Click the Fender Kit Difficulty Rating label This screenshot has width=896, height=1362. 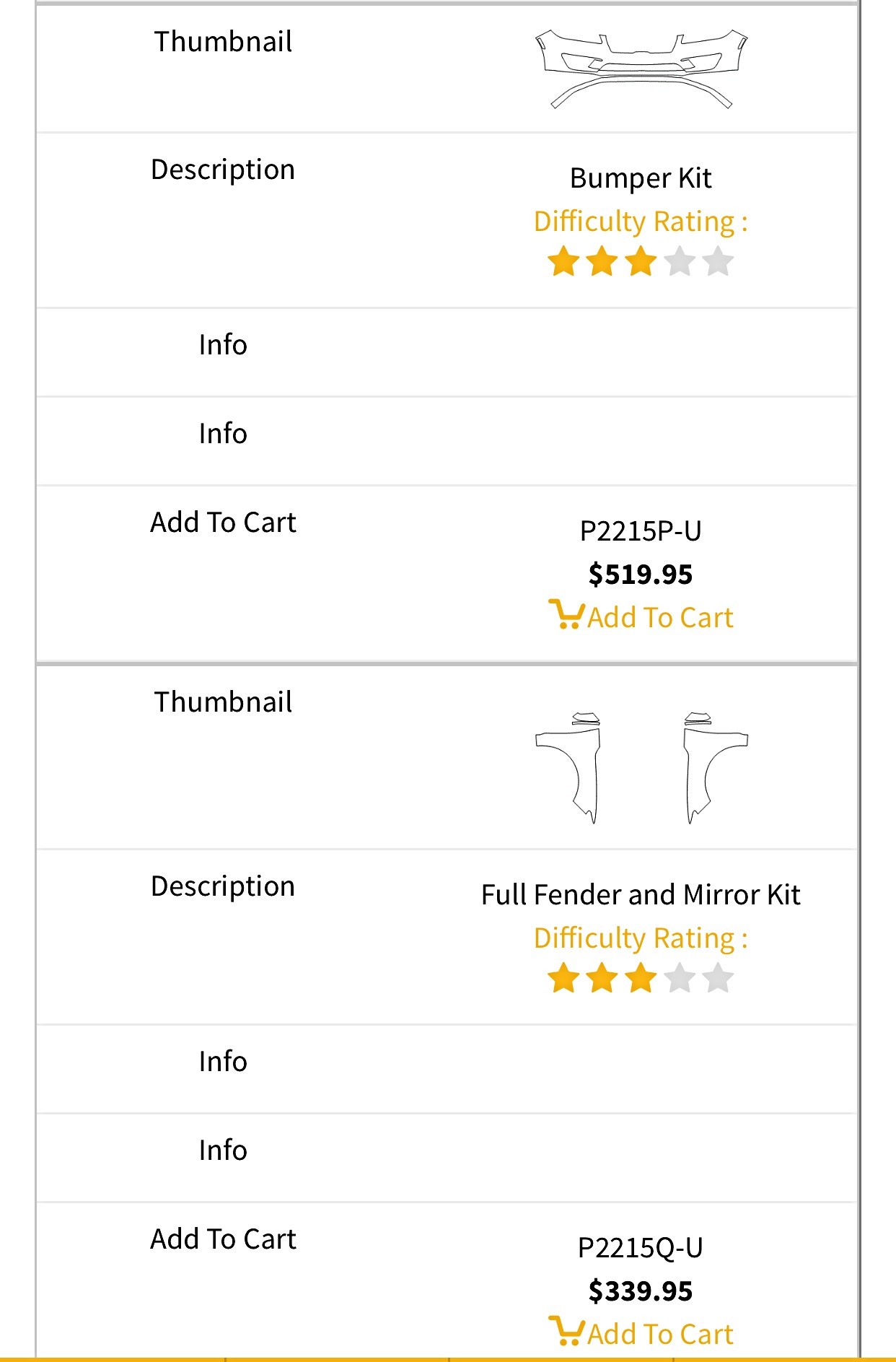pos(641,938)
